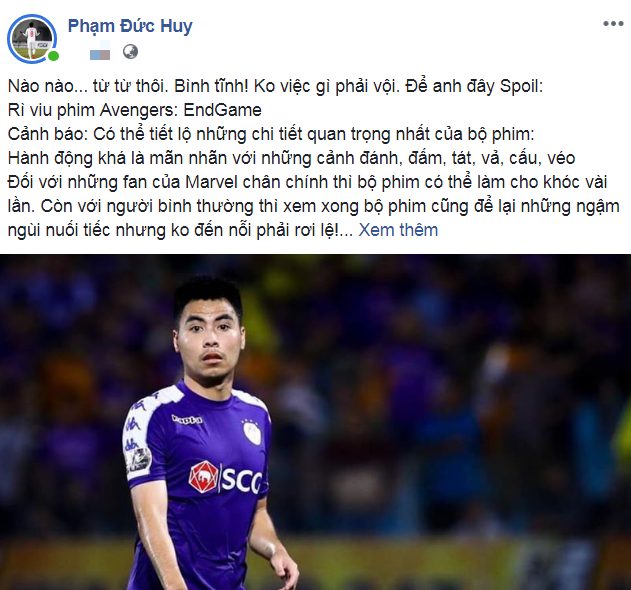Viewport: 631px width, 590px height.
Task: Click the 'Cảnh báo' warning text line
Action: tap(271, 134)
